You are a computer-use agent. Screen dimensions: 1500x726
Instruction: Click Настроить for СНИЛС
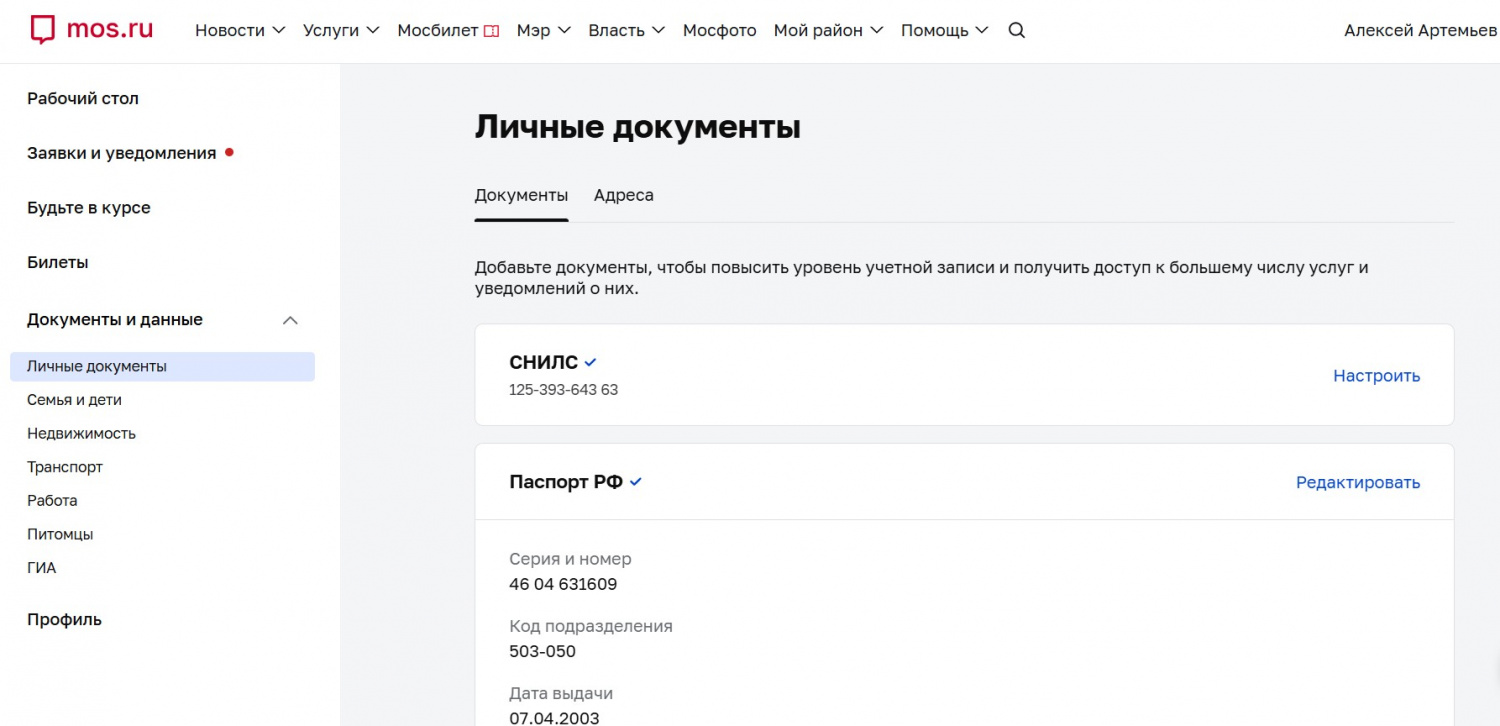coord(1376,376)
